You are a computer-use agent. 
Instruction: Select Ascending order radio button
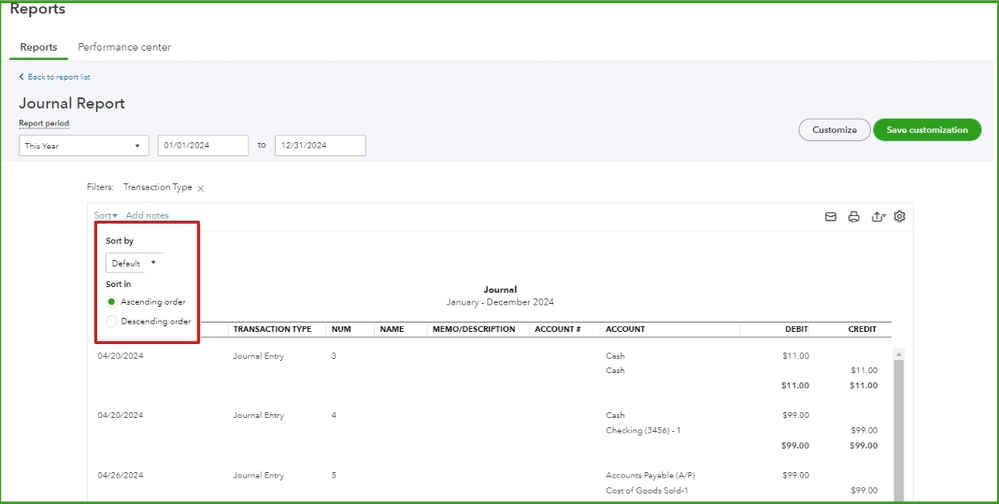tap(112, 302)
